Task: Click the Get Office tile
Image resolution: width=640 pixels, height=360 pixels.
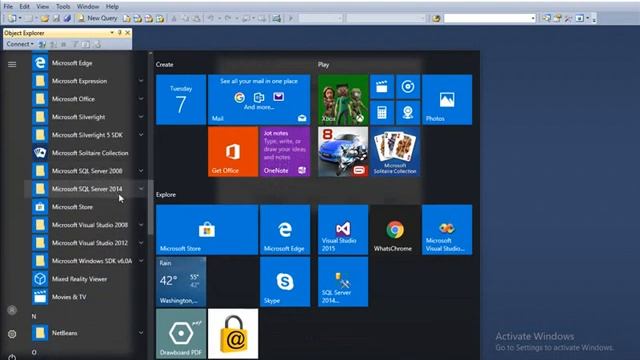Action: pyautogui.click(x=233, y=152)
